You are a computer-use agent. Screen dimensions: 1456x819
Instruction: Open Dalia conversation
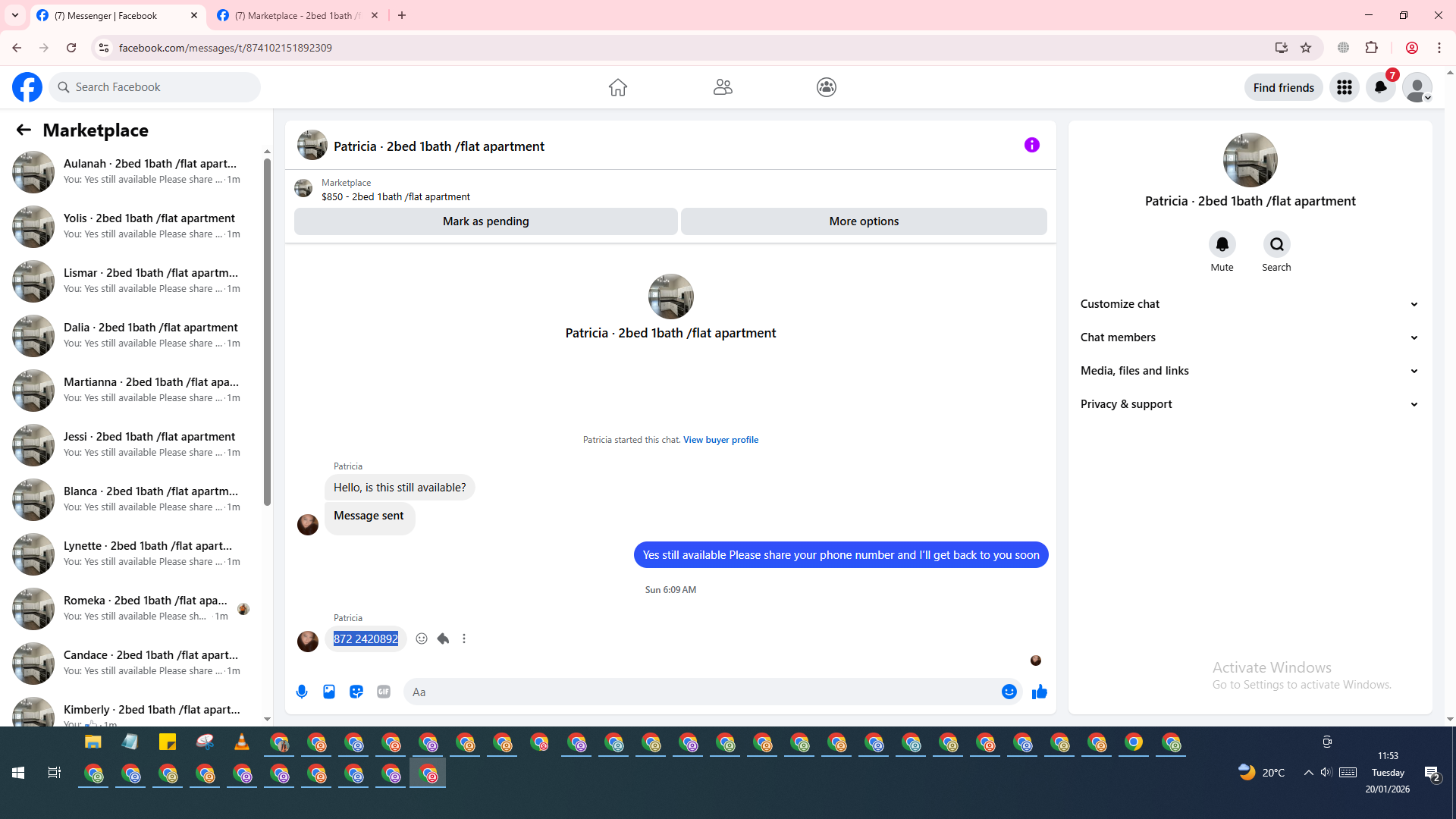(130, 335)
